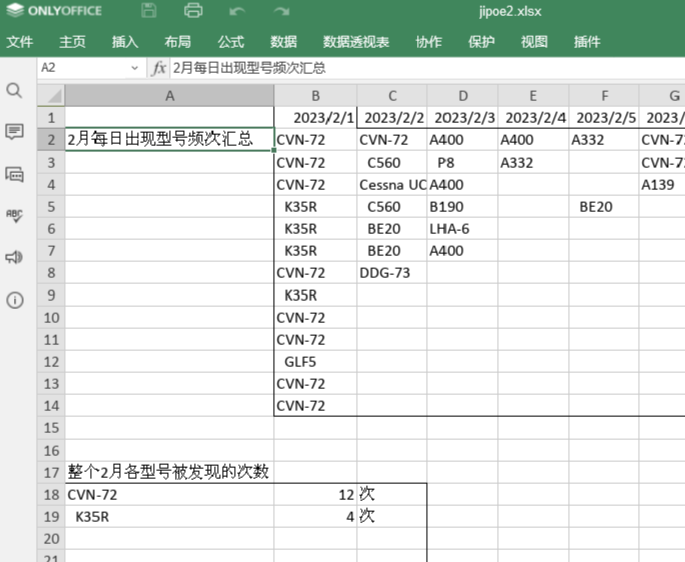Image resolution: width=685 pixels, height=562 pixels.
Task: Select column F header
Action: tap(604, 96)
